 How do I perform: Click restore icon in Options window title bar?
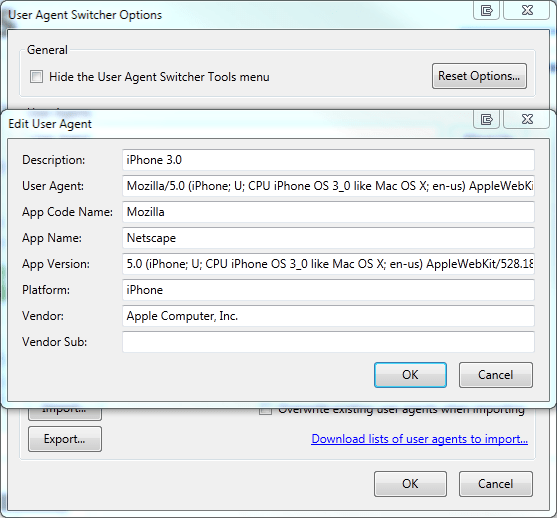click(486, 10)
